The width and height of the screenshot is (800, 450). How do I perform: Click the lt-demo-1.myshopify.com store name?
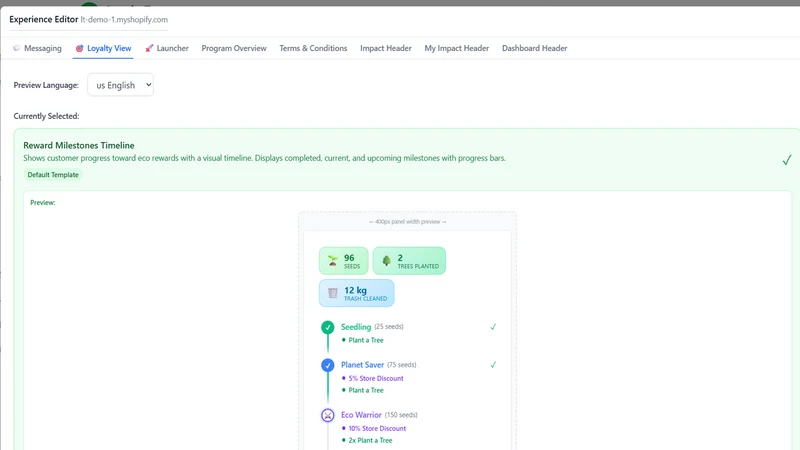[x=124, y=19]
